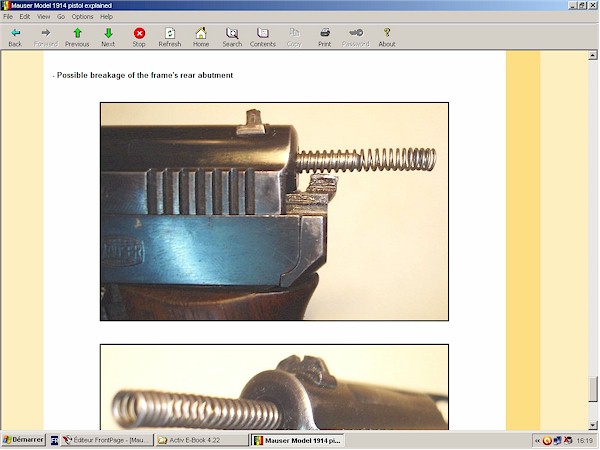
Task: Click the recoil spring close-up photo
Action: coord(274,387)
